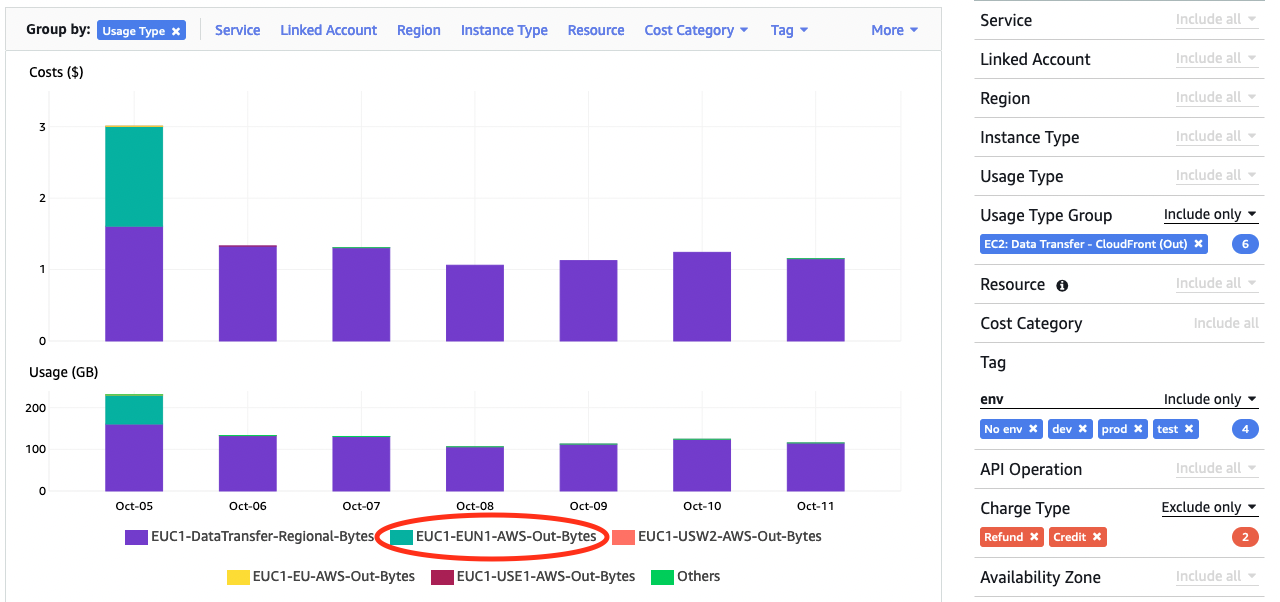Click the Usage Type Group count badge 6
Viewport: 1280px width, 602px height.
[1245, 244]
